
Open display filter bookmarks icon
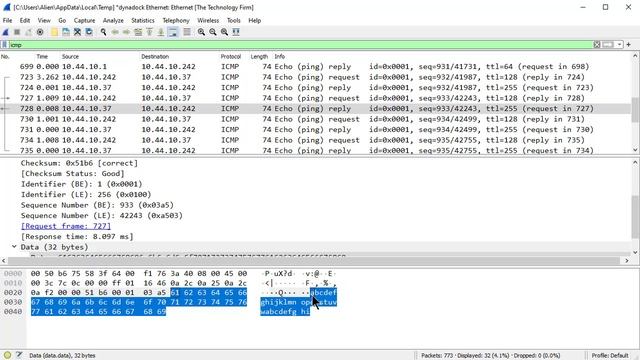(4, 44)
